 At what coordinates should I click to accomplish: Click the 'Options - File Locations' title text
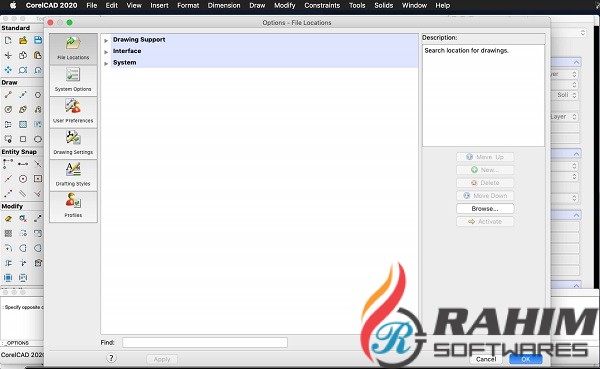(297, 23)
